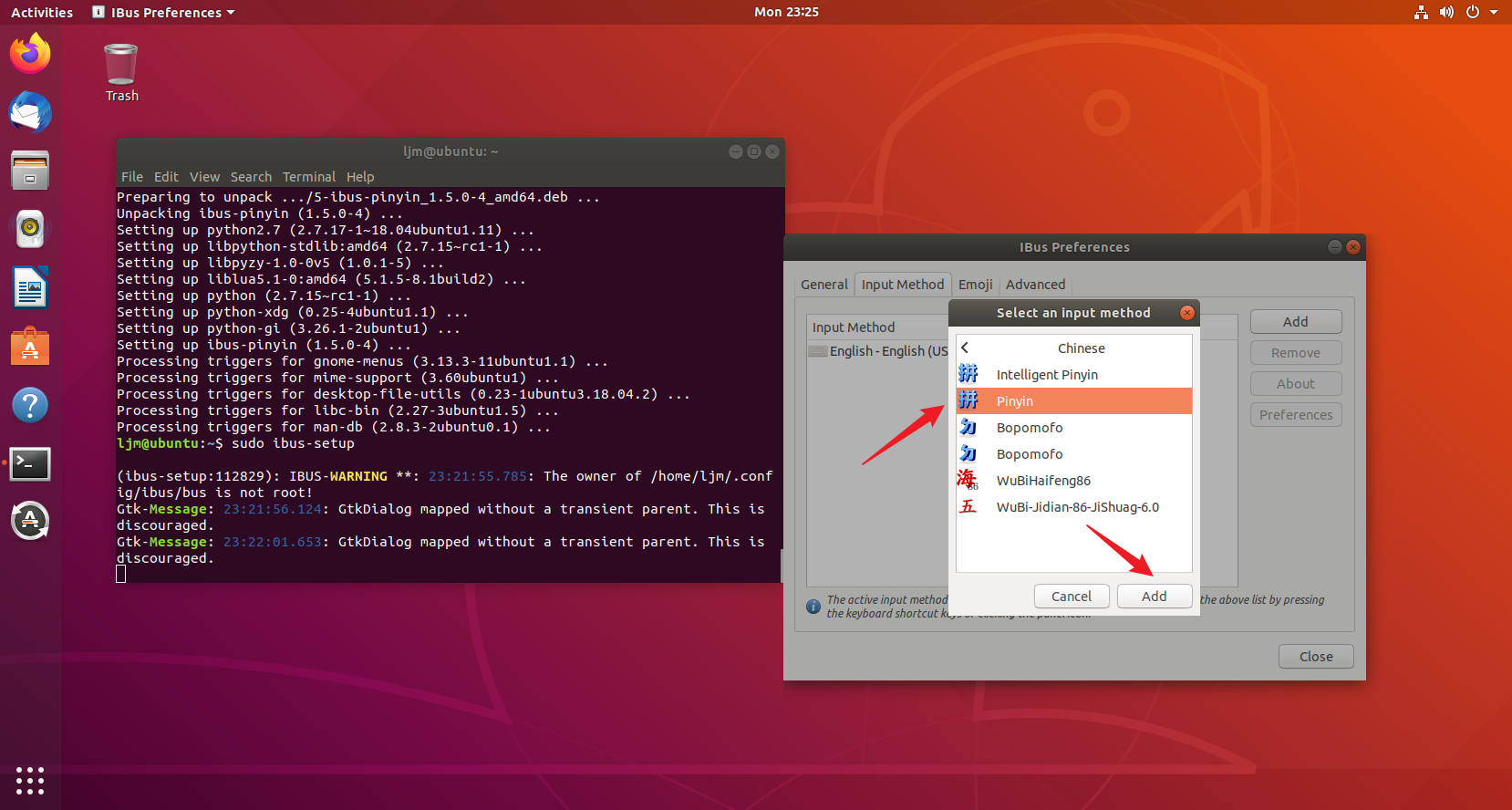Open the Activities overview

point(42,12)
